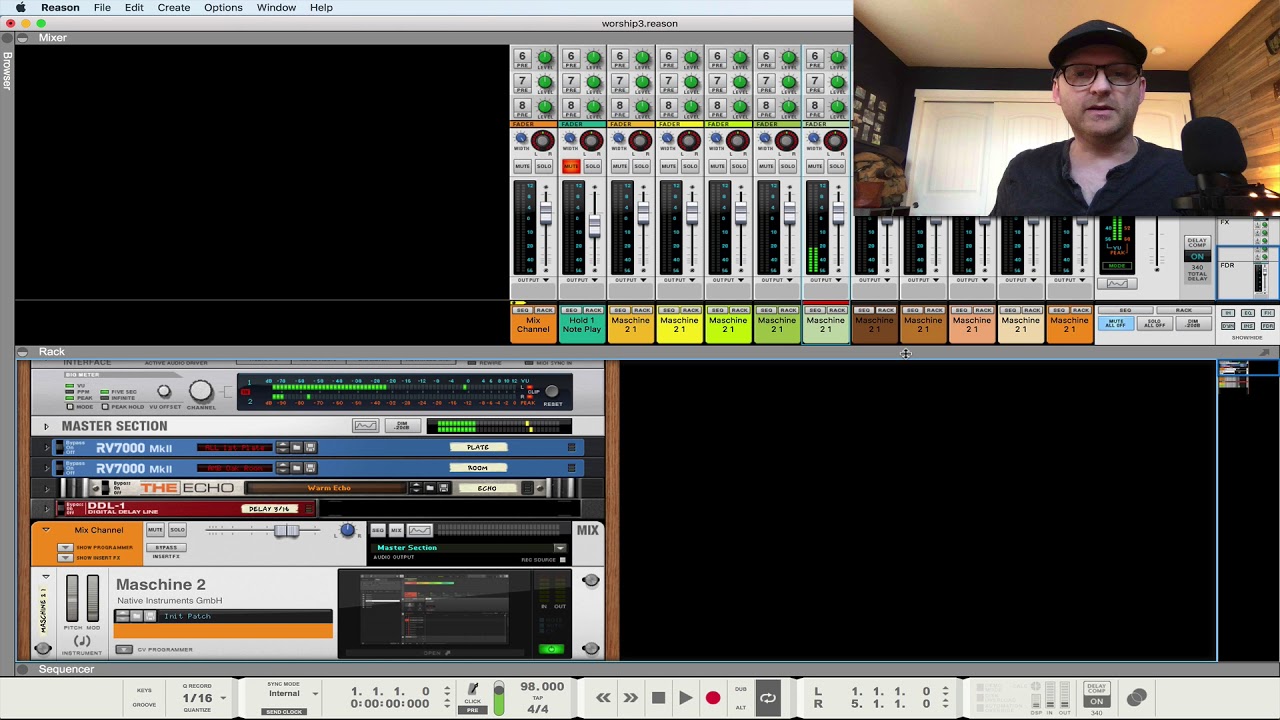
Task: Click Show Insert FX arrow on Mix Channel
Action: 65,557
